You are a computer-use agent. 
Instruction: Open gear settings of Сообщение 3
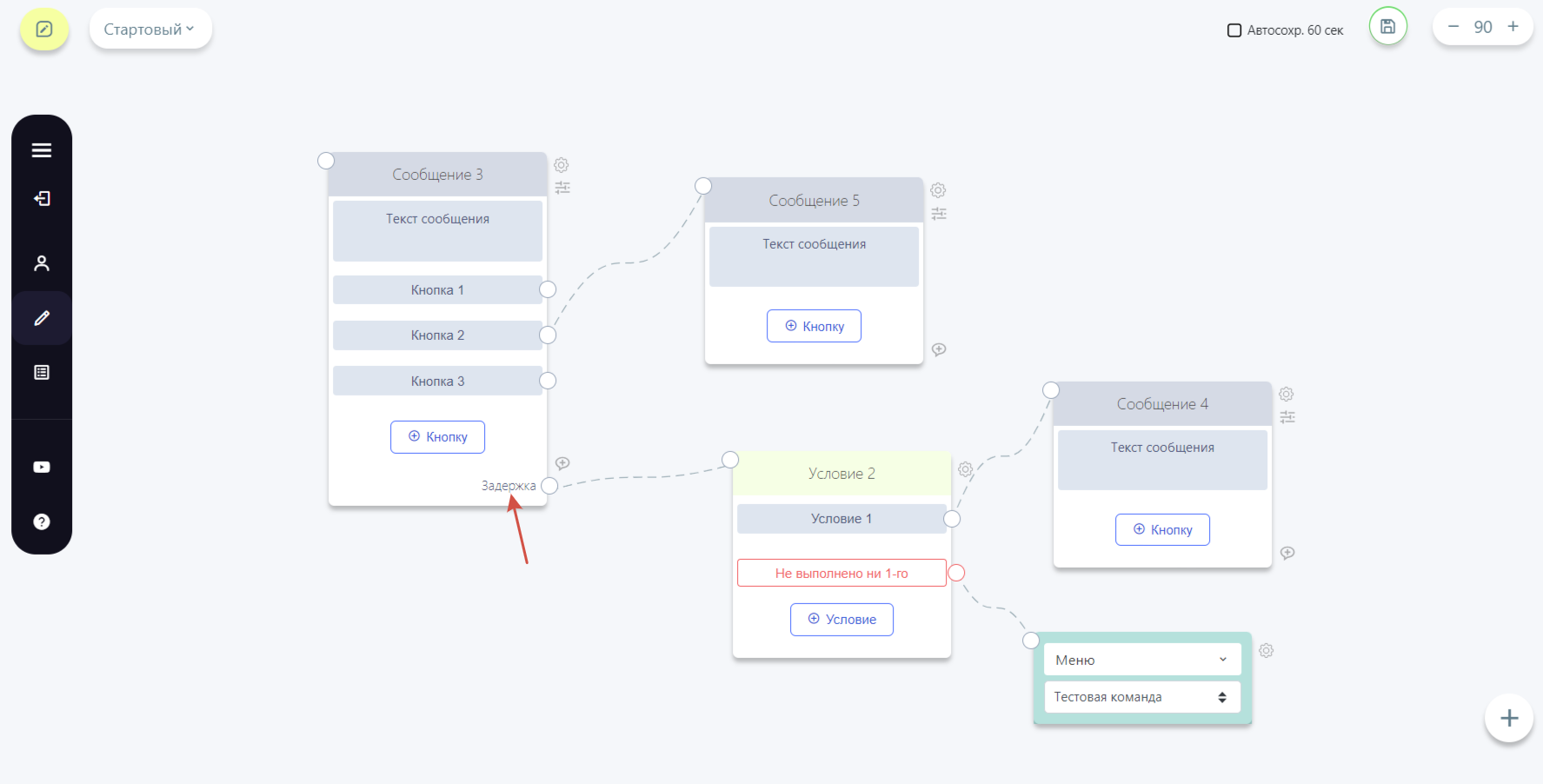coord(562,164)
